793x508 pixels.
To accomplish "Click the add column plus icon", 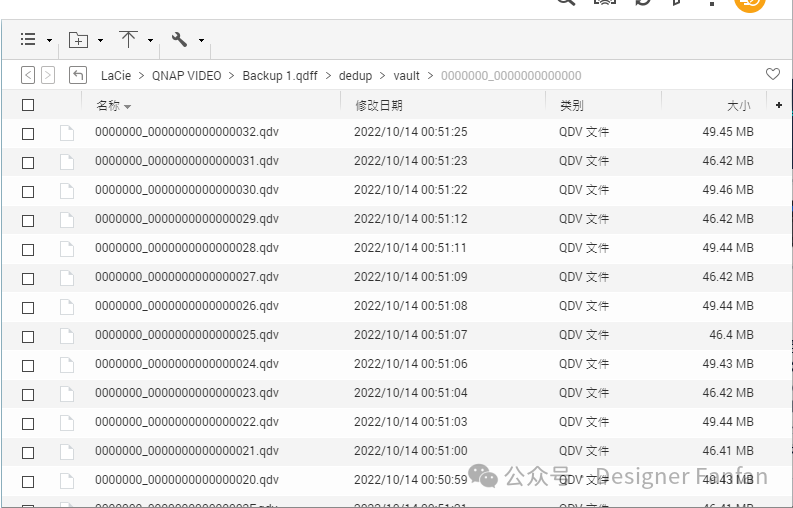I will (x=778, y=105).
